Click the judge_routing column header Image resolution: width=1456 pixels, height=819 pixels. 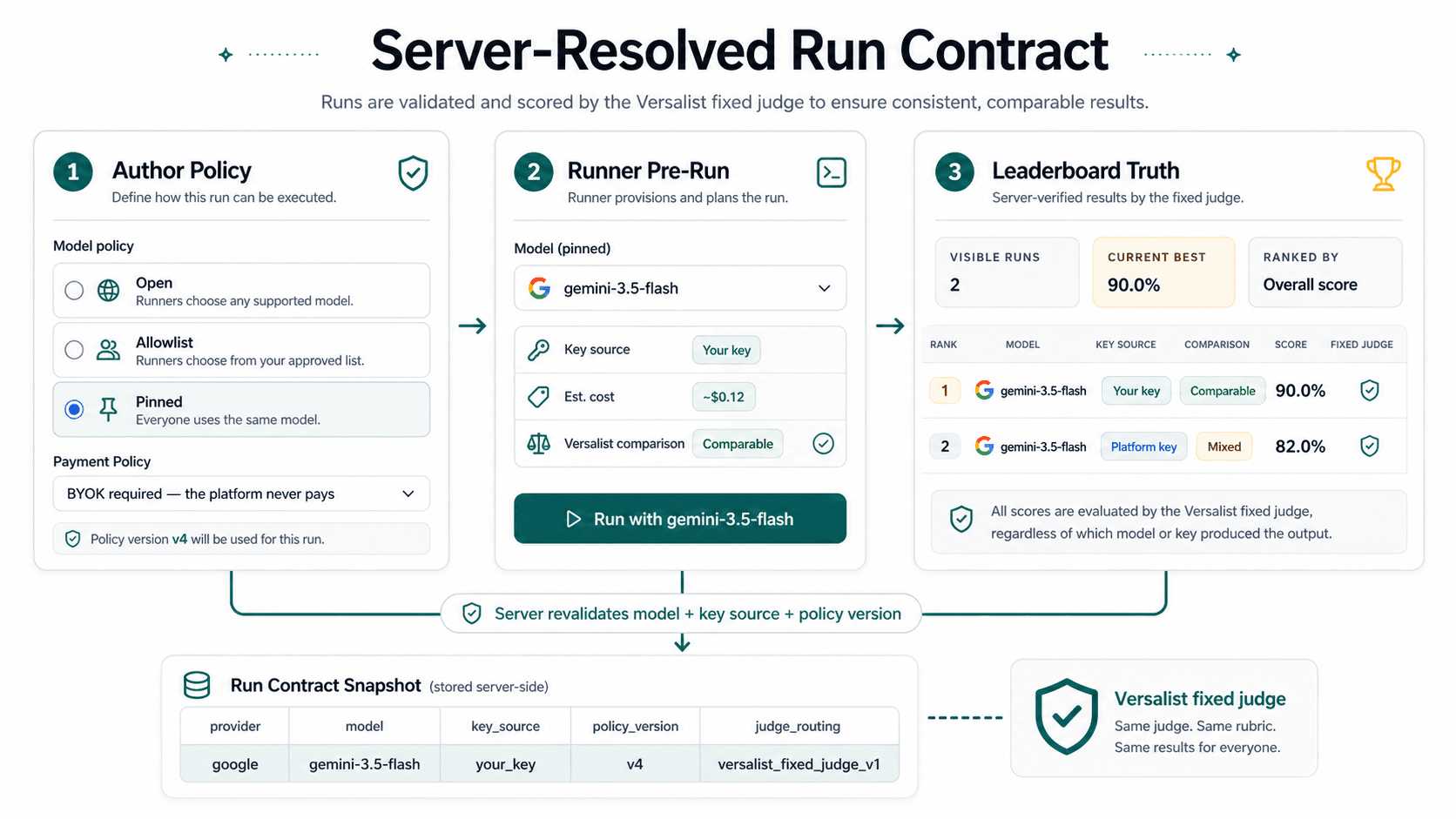[x=798, y=726]
